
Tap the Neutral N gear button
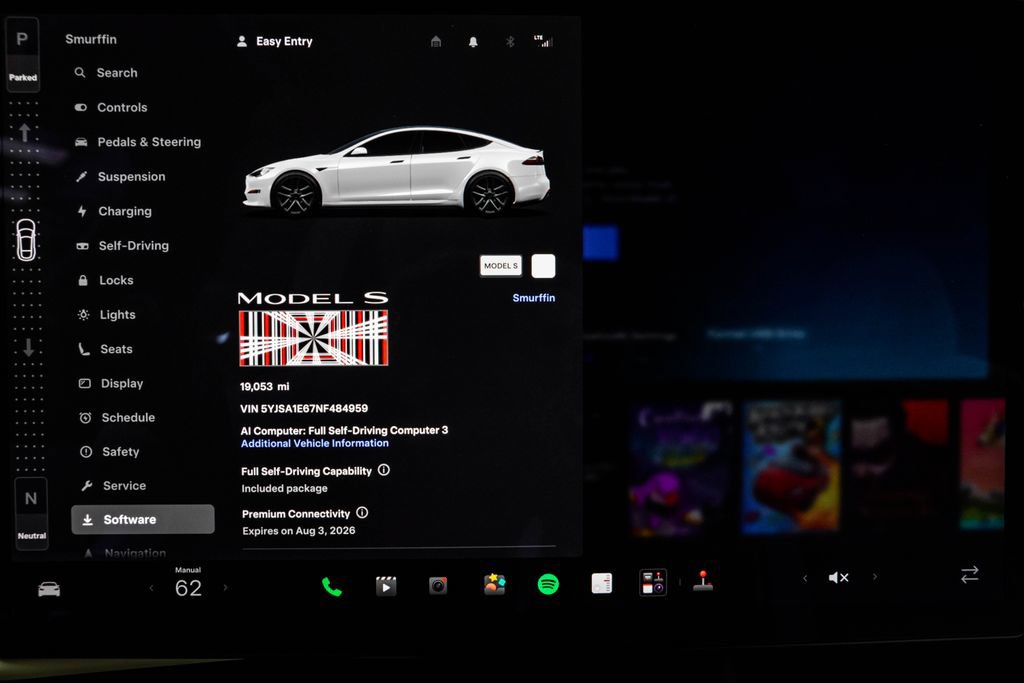31,513
